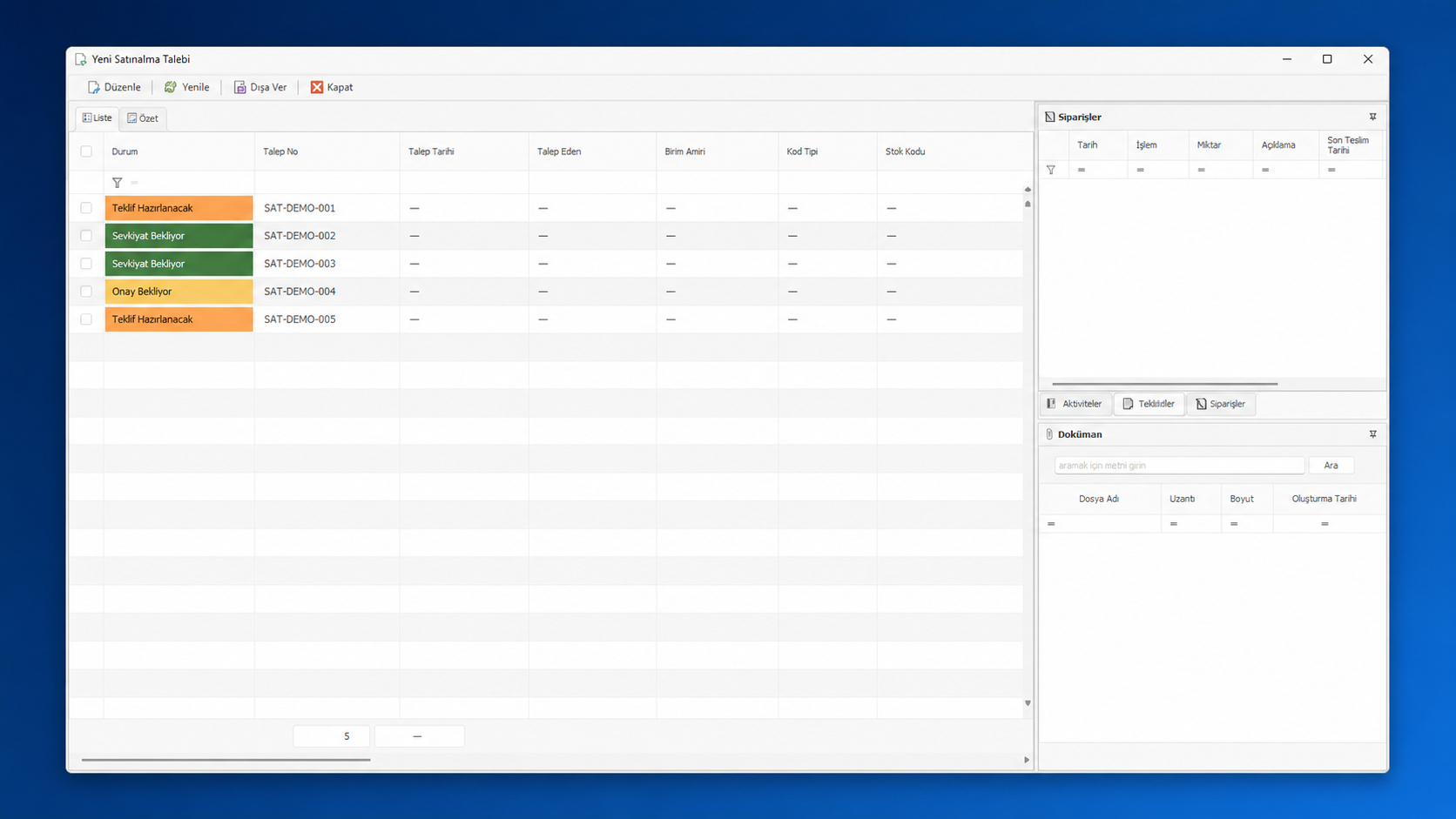The width and height of the screenshot is (1456, 819).
Task: Click the Düzenle edit icon
Action: [93, 87]
